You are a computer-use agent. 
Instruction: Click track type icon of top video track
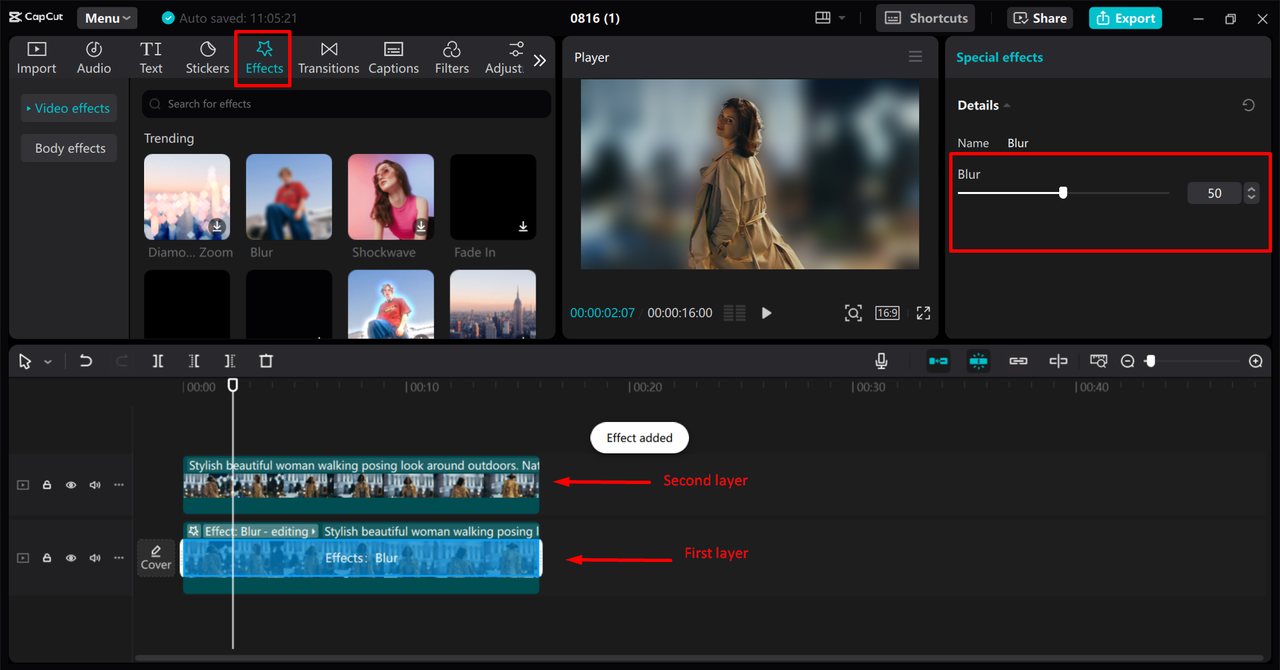pyautogui.click(x=23, y=485)
